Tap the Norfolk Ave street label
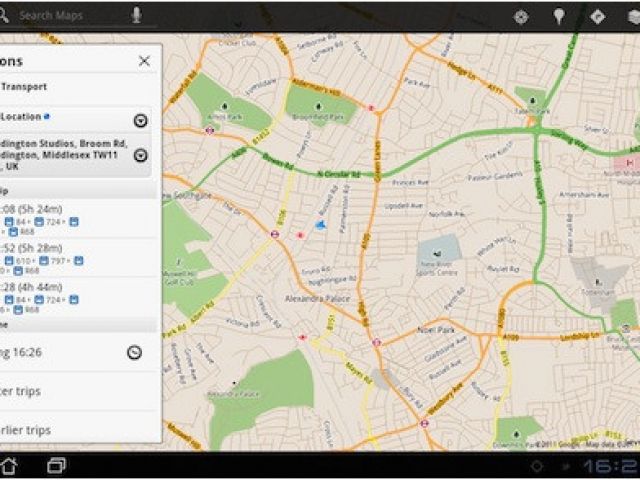Viewport: 640px width, 480px height. 447,213
